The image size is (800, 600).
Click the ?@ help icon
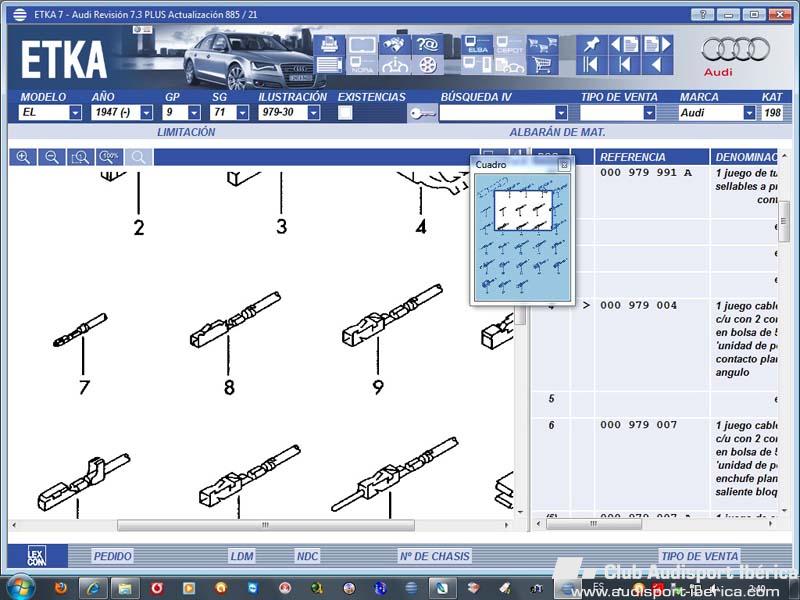pyautogui.click(x=428, y=45)
